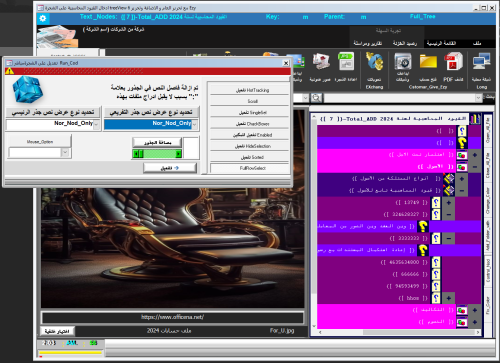Click the اختيار خلفية choose background button
The image size is (500, 363).
coord(57,331)
